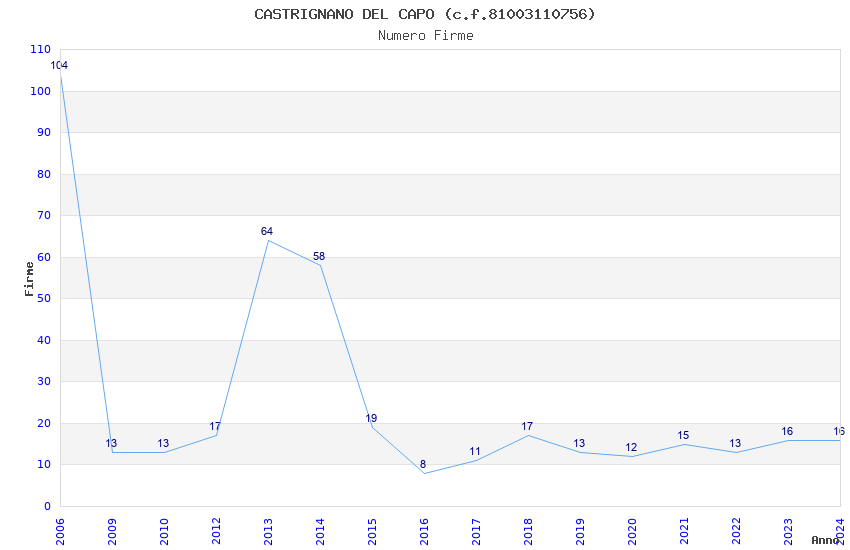
Task: Select the 2018 year tick label
Action: pyautogui.click(x=528, y=532)
